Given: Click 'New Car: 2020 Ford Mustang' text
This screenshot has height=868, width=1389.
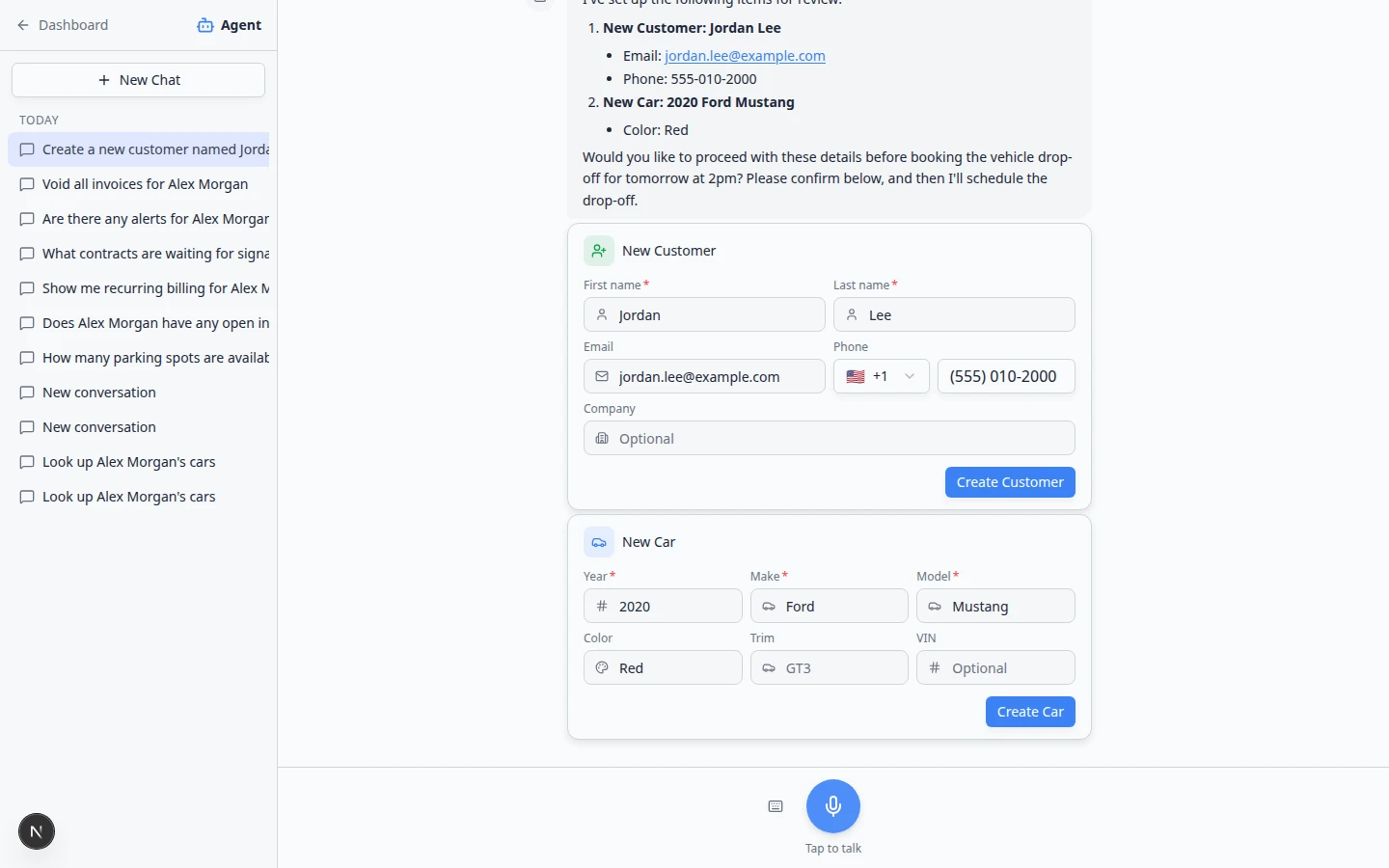Looking at the screenshot, I should pyautogui.click(x=698, y=102).
